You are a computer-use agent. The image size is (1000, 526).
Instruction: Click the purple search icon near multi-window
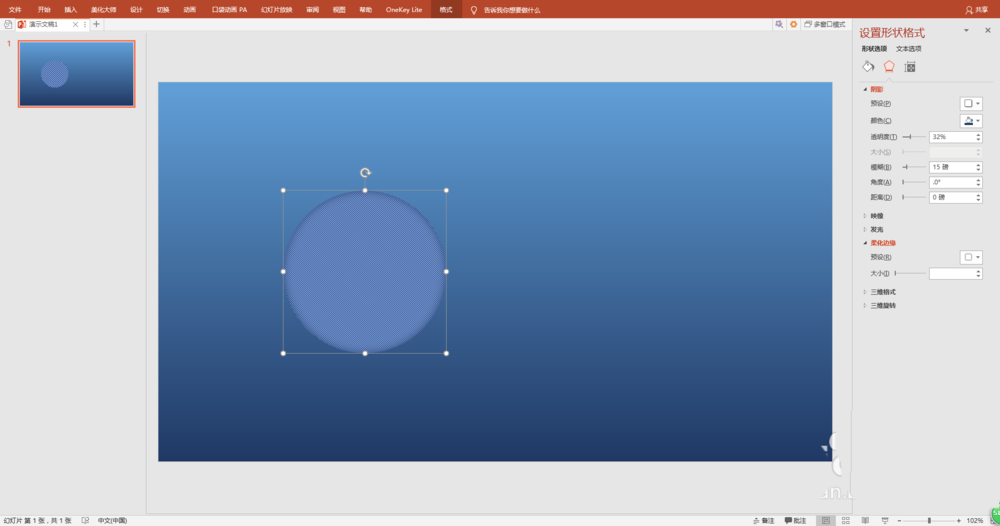pos(779,24)
